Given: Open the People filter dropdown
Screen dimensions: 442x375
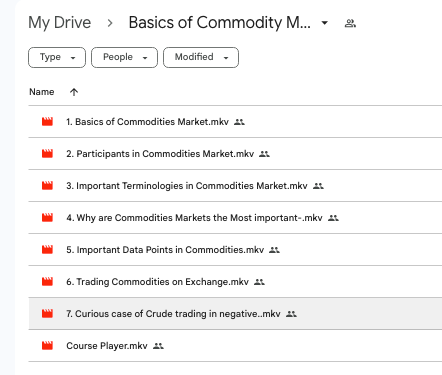Looking at the screenshot, I should pos(124,57).
